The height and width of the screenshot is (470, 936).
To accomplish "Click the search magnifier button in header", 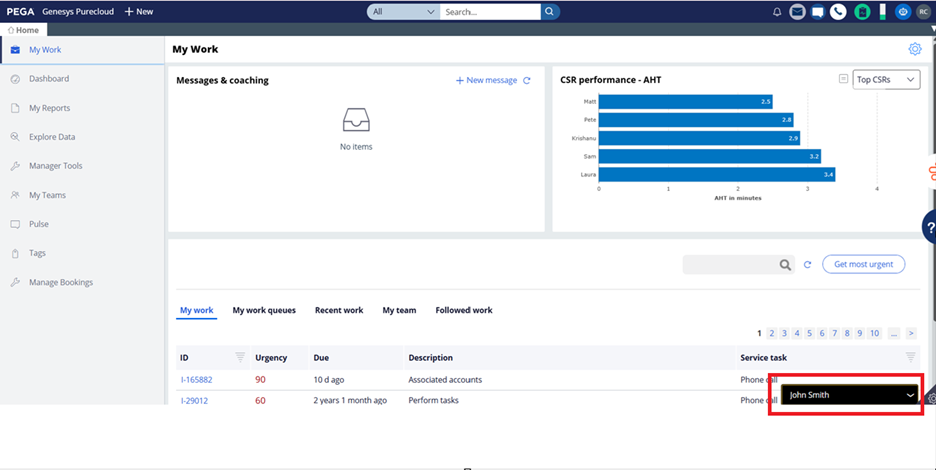I will [x=550, y=11].
